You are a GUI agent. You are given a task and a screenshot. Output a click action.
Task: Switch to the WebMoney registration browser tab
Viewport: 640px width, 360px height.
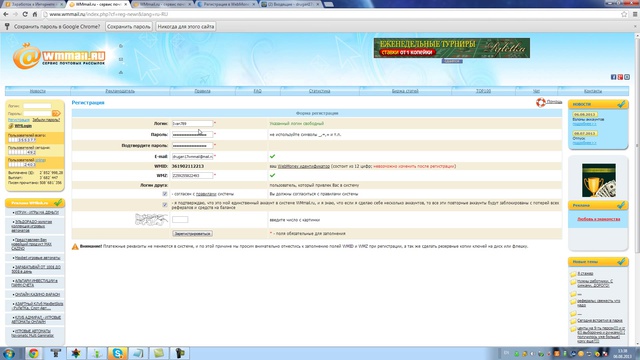227,4
